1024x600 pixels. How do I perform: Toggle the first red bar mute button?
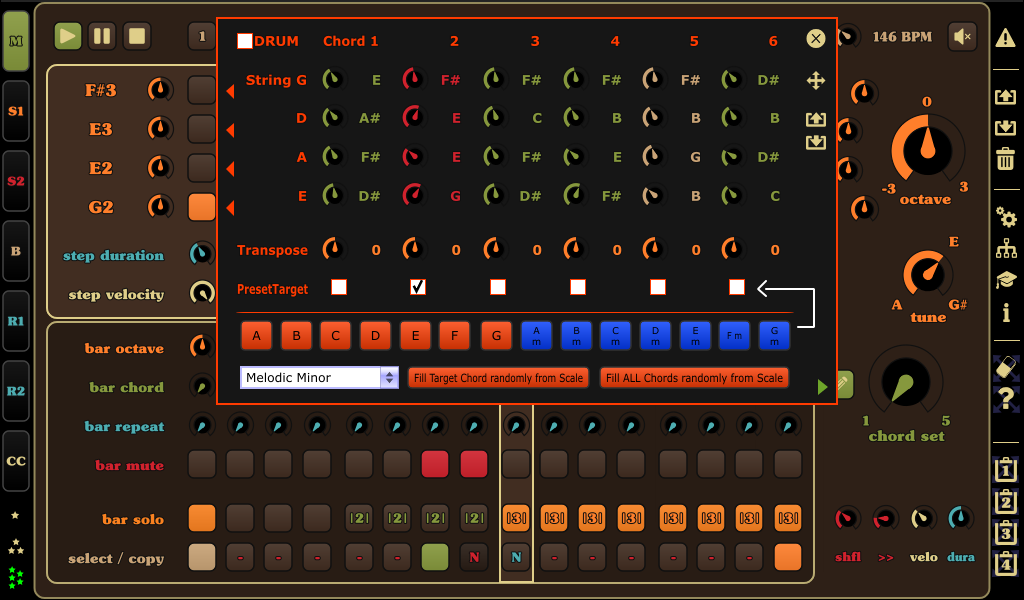tap(435, 464)
